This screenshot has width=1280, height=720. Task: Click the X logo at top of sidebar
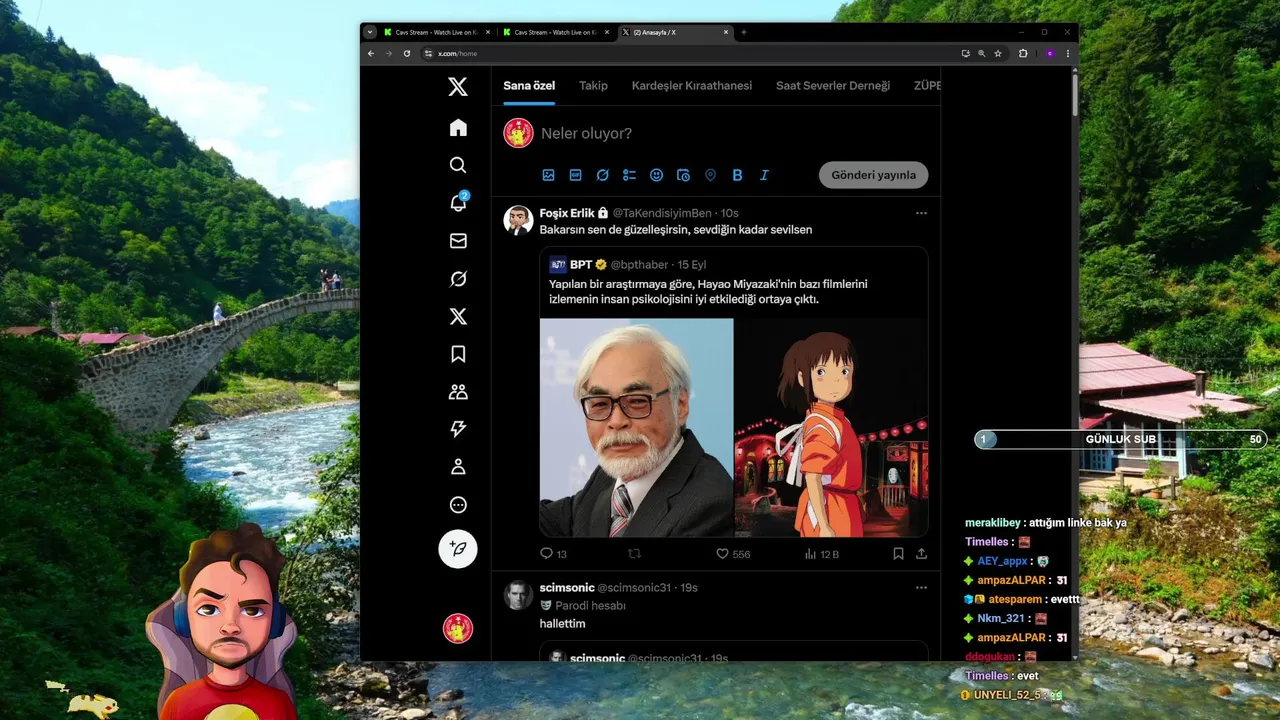point(458,87)
